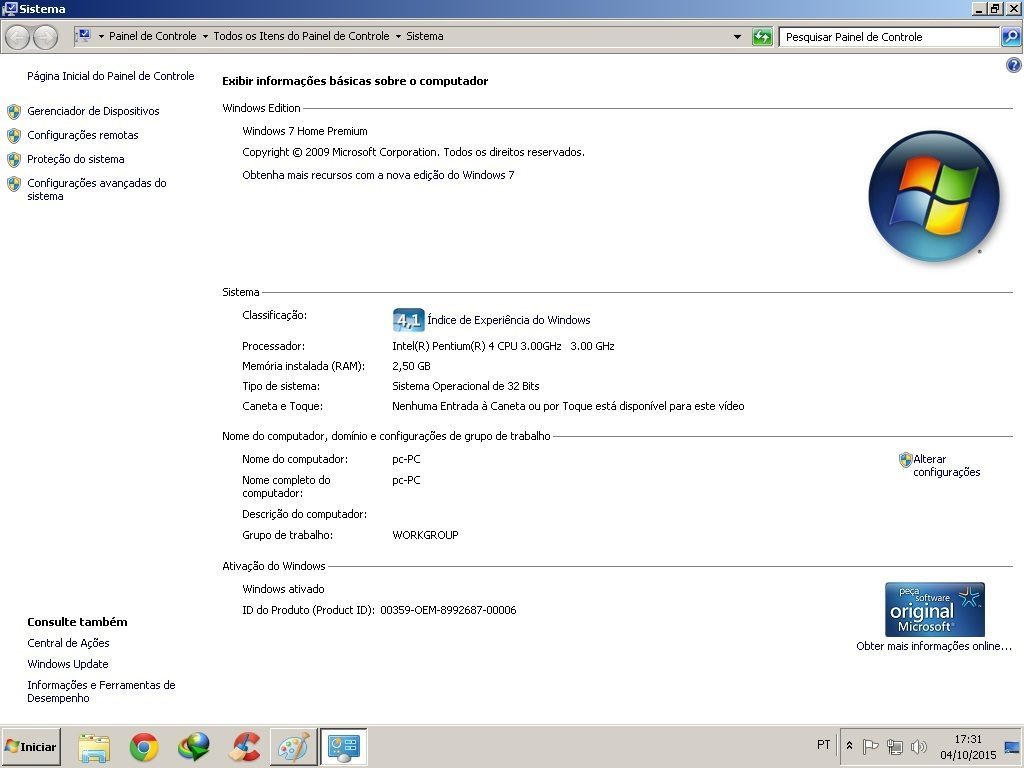The width and height of the screenshot is (1024, 768).
Task: Open Internet Download Manager taskbar icon
Action: (194, 746)
